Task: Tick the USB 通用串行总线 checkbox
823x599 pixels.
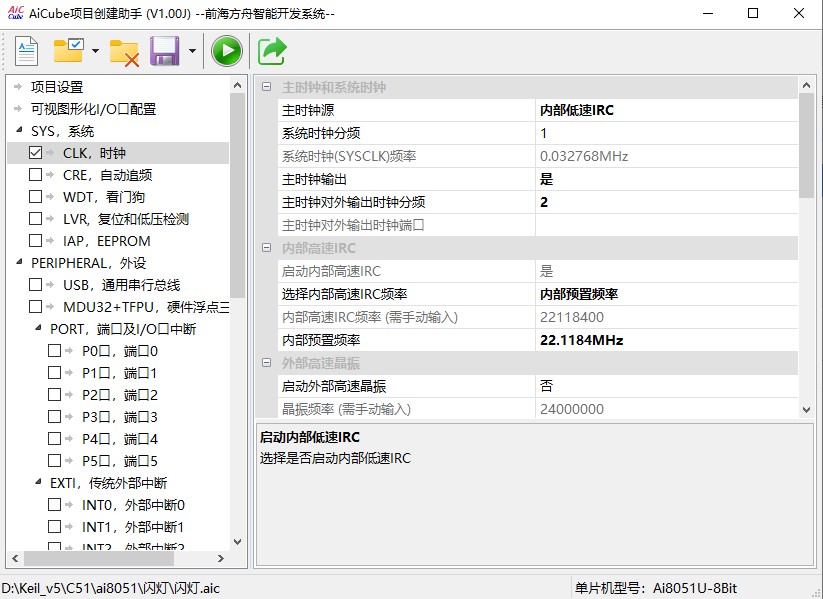Action: click(36, 285)
